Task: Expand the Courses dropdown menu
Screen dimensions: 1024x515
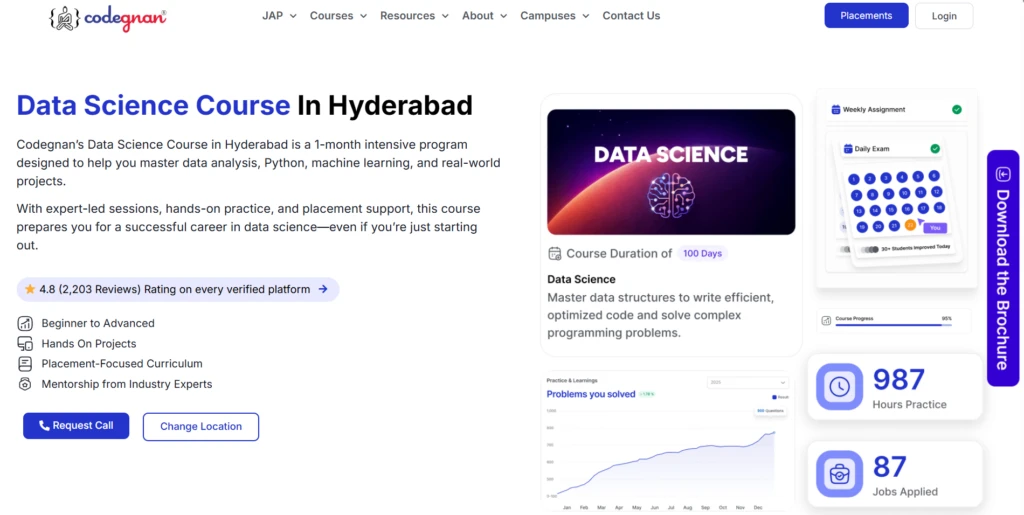Action: (338, 16)
